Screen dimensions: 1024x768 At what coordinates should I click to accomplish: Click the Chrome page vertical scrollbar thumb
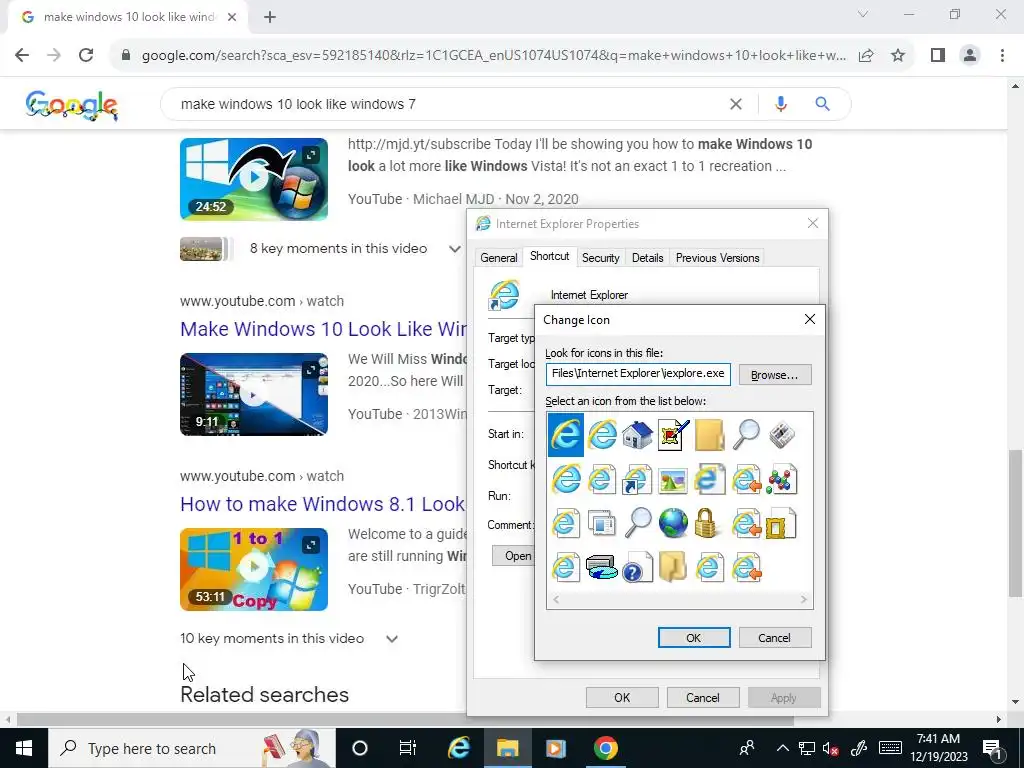pyautogui.click(x=1016, y=522)
